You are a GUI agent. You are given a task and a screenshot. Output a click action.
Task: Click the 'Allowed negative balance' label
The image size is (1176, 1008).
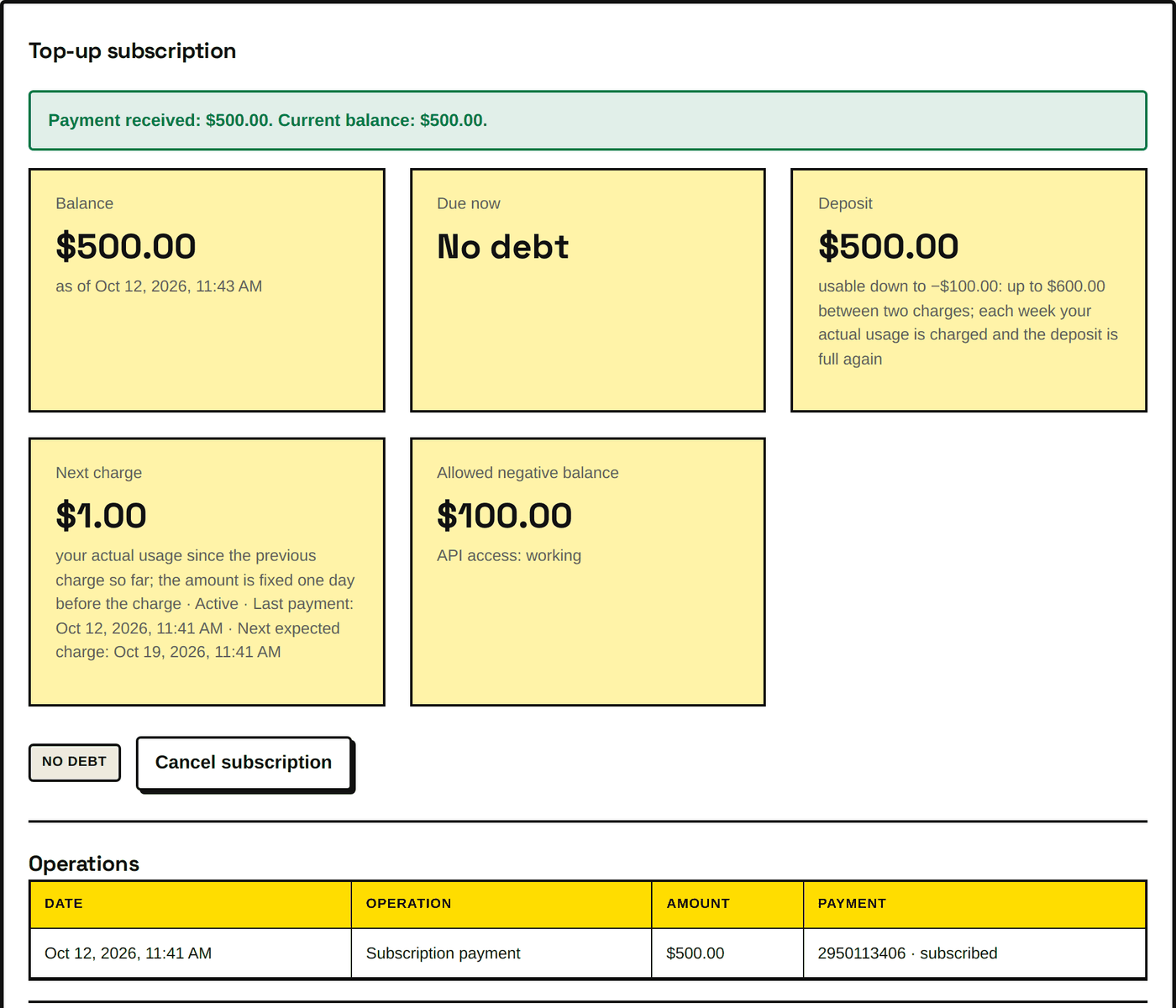[x=528, y=473]
